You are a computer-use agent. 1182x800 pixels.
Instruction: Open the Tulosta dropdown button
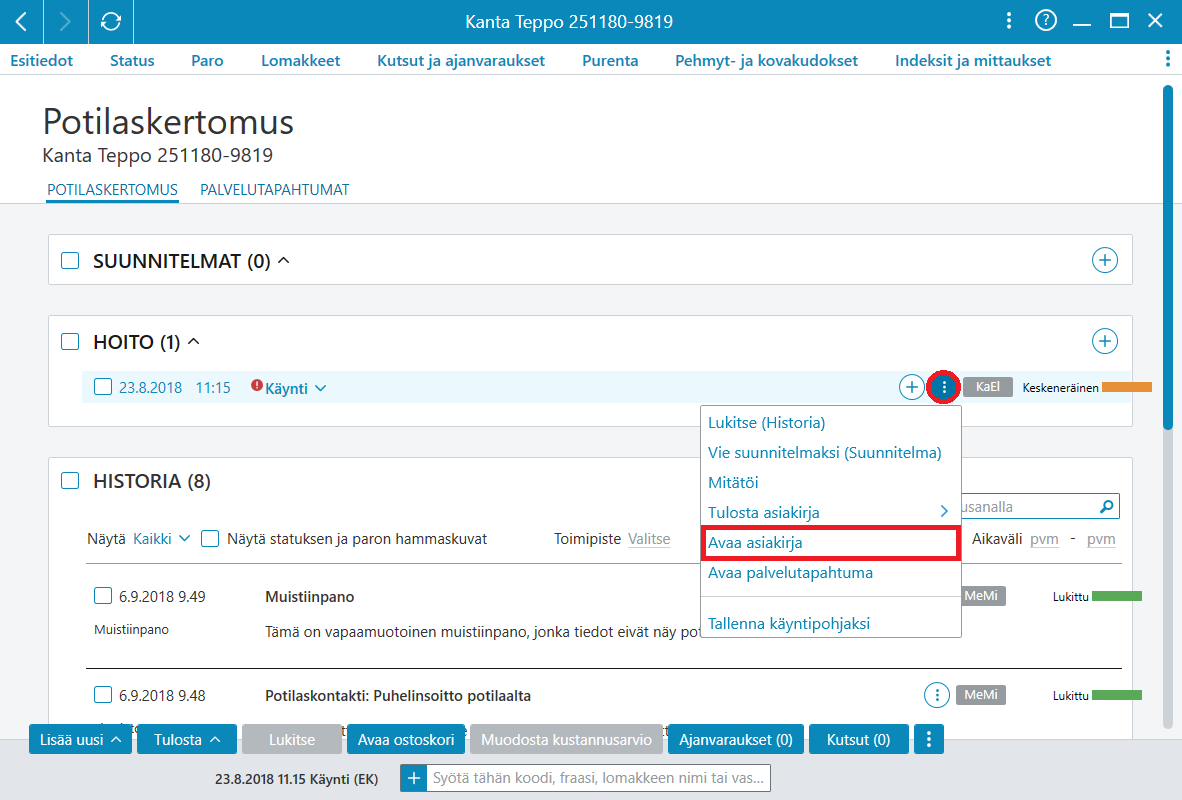pos(187,740)
